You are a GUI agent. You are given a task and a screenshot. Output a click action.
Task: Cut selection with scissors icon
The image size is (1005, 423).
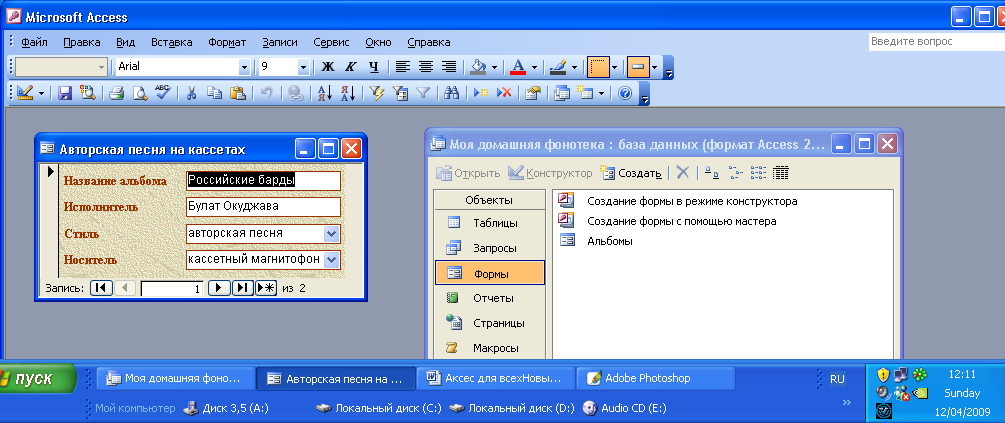191,94
